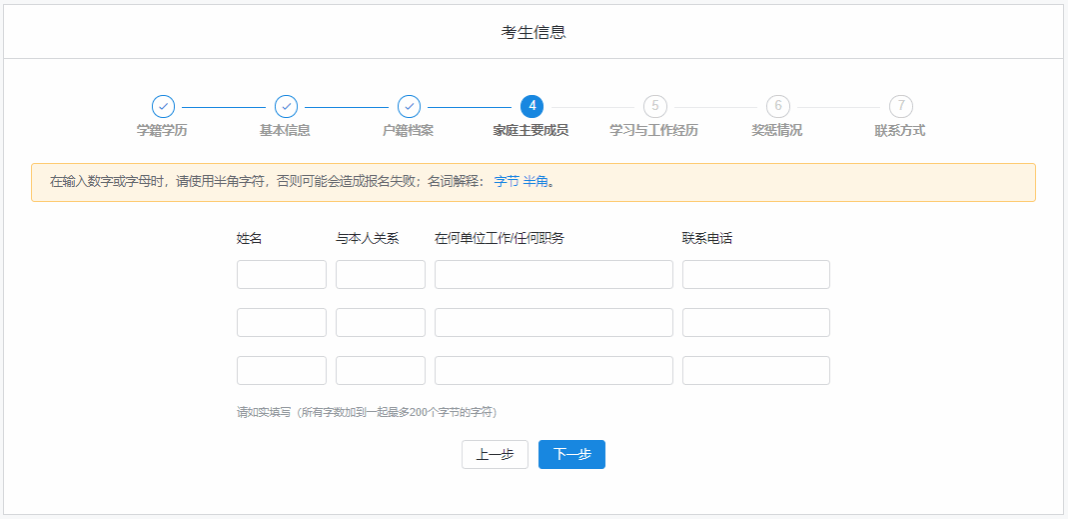
Task: Click third row work unit input
Action: click(553, 371)
